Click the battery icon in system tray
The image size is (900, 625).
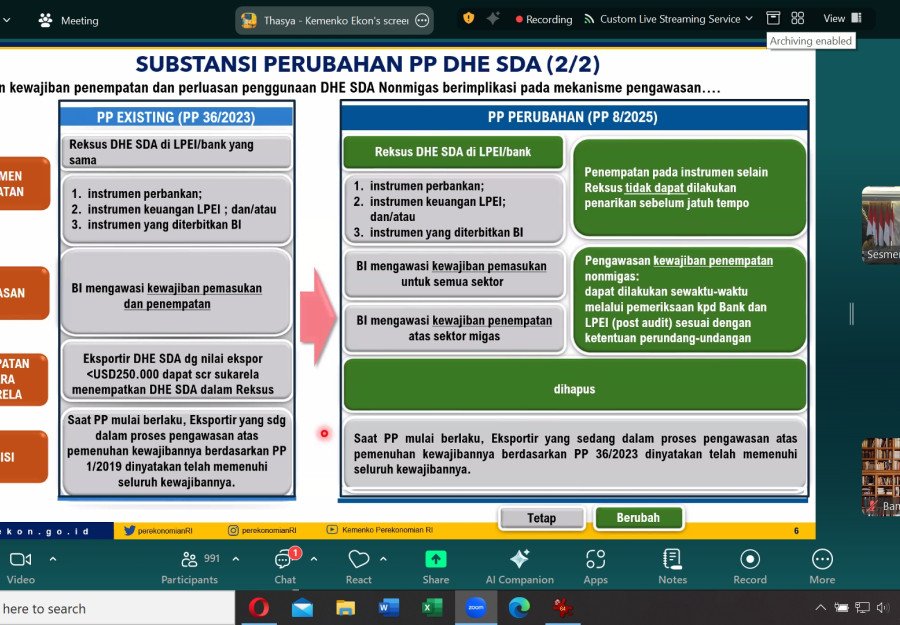click(841, 608)
